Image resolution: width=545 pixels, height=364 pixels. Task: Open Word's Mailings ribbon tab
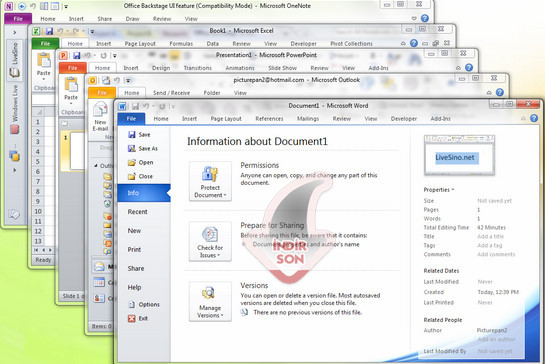308,119
